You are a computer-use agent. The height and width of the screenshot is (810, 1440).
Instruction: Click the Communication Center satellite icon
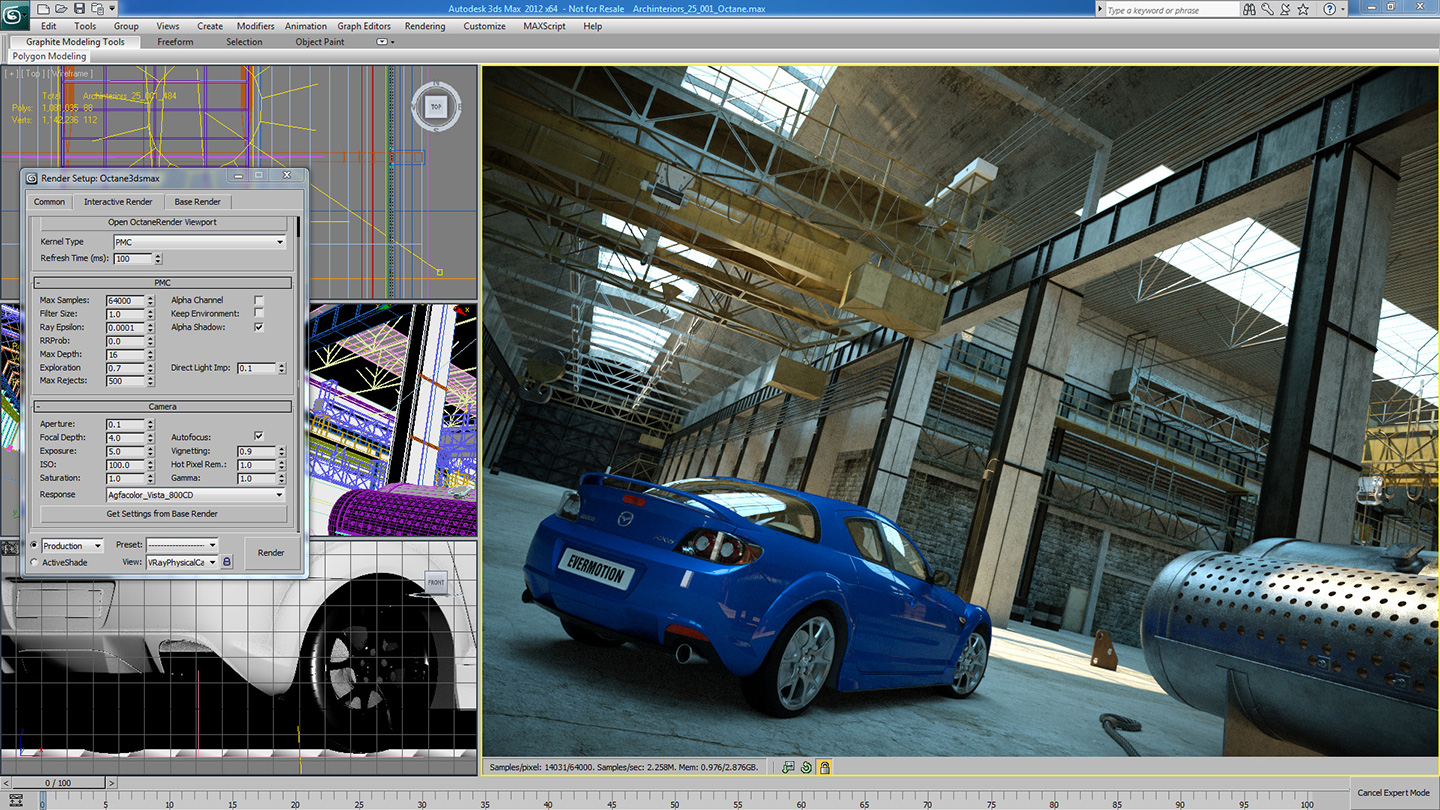tap(1284, 9)
